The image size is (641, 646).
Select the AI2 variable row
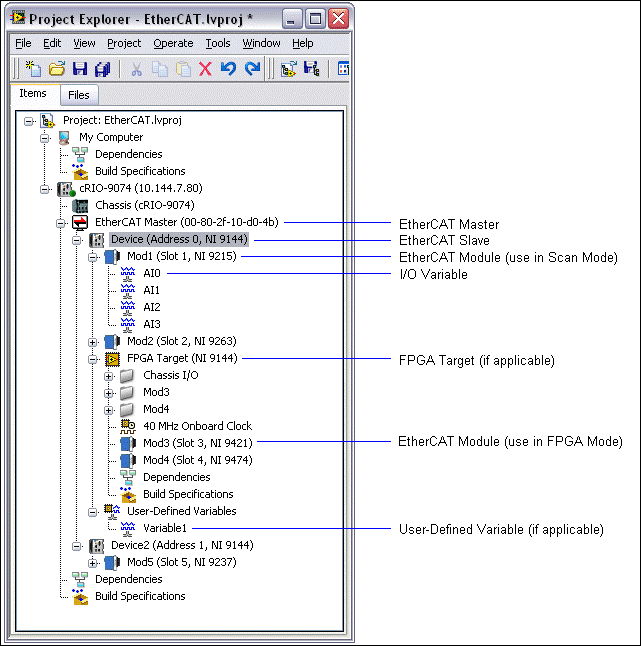(152, 307)
